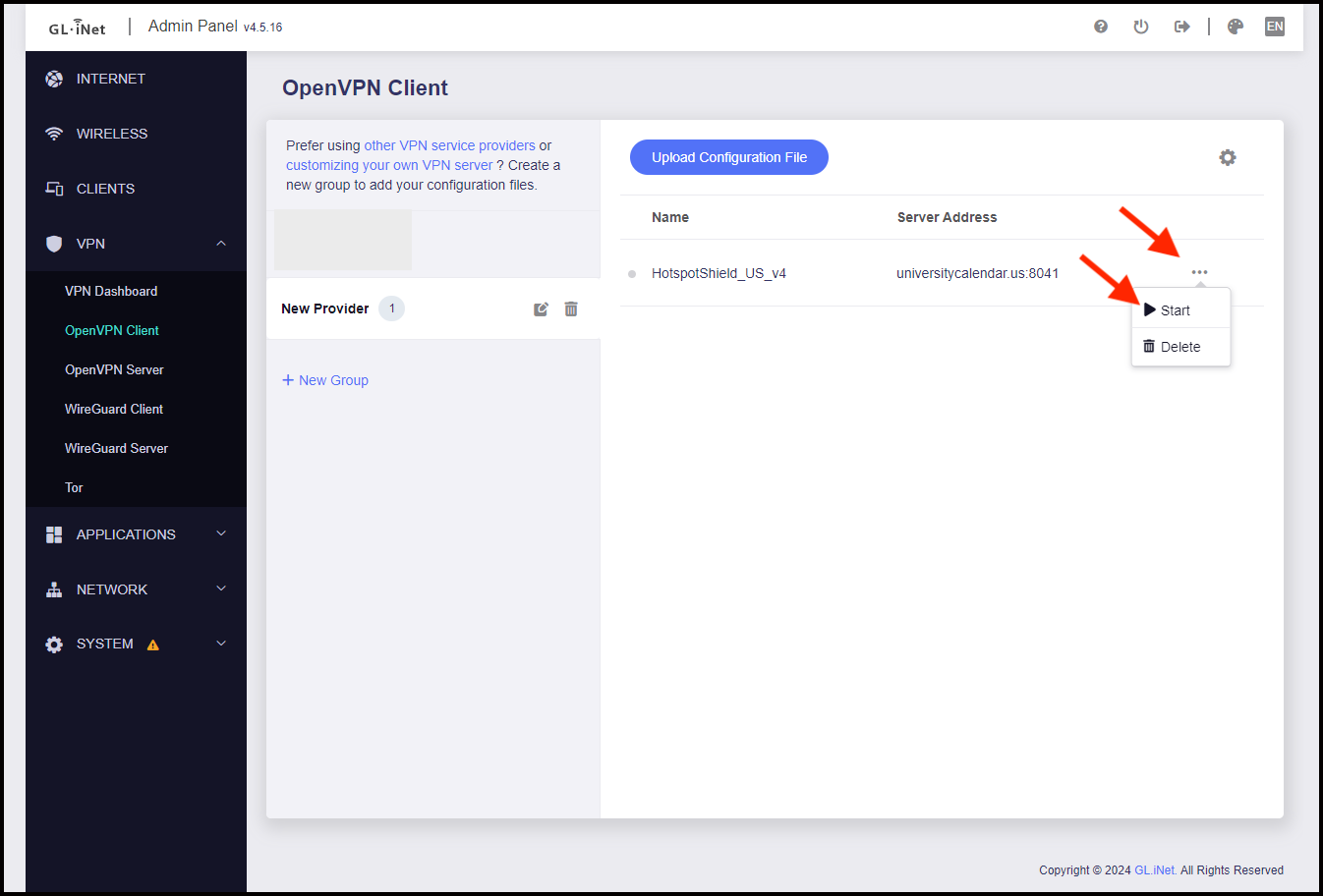Open INTERNET in the sidebar
This screenshot has width=1323, height=896.
[x=111, y=79]
